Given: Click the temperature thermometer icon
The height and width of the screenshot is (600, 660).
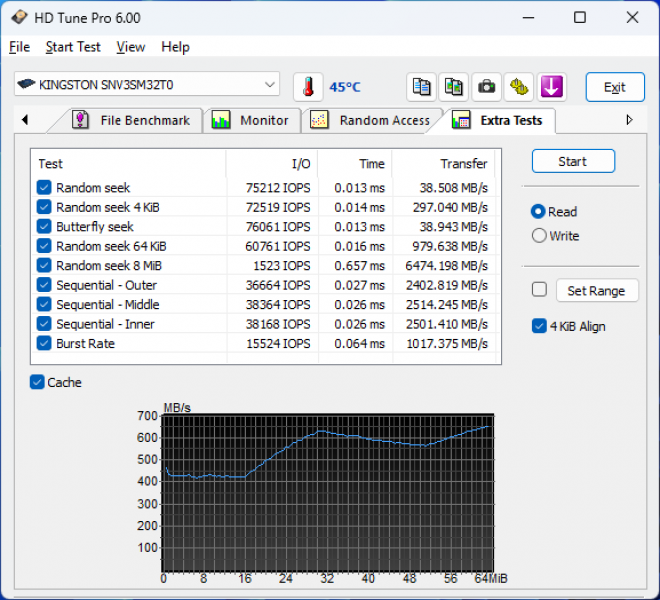Looking at the screenshot, I should pos(308,87).
